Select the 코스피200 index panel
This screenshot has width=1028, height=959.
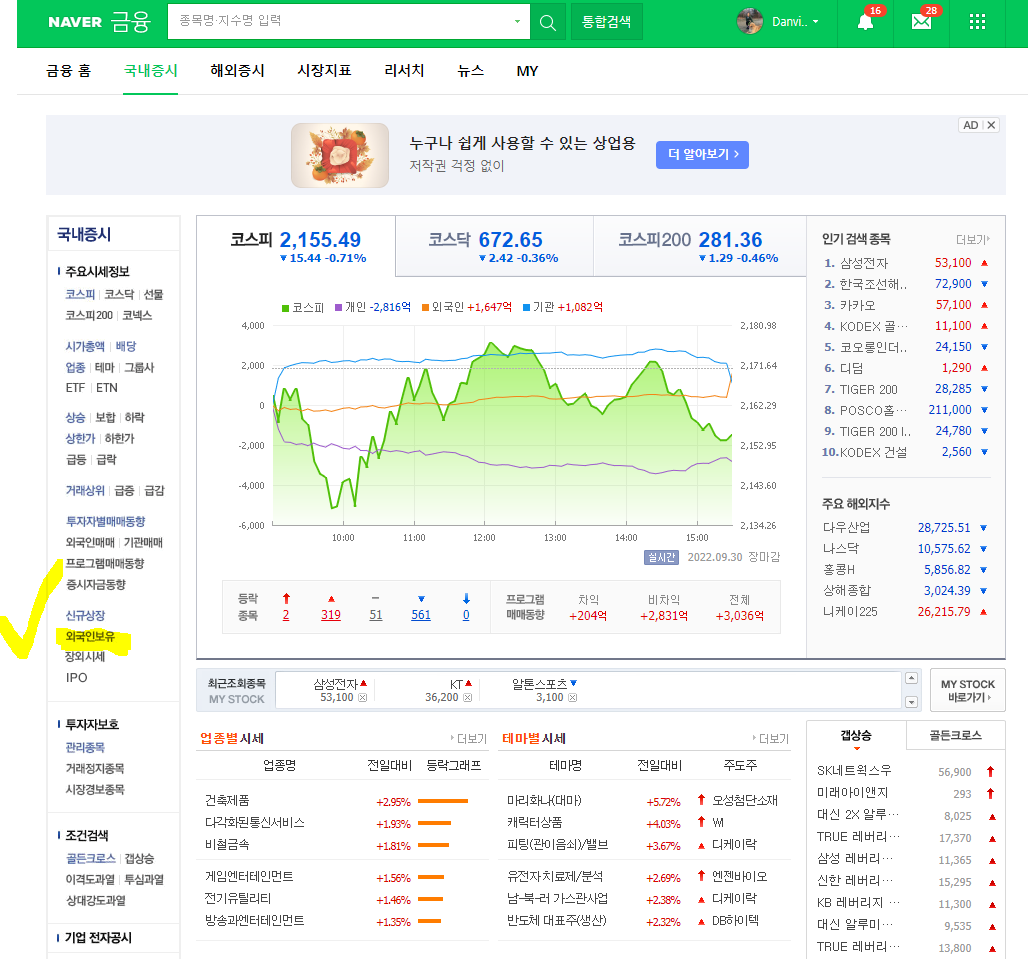(x=699, y=246)
